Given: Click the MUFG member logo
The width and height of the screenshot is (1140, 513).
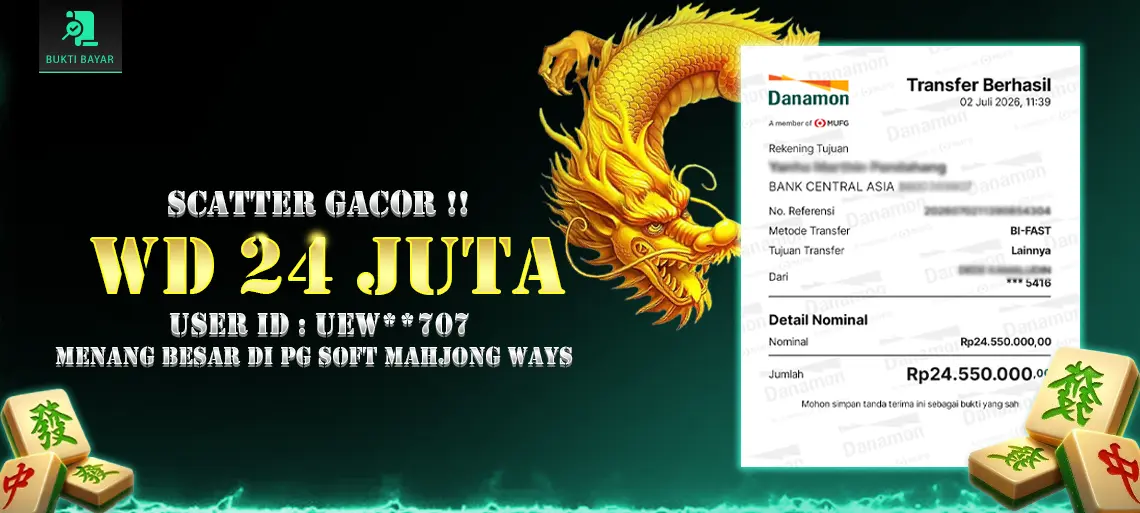Looking at the screenshot, I should (831, 123).
